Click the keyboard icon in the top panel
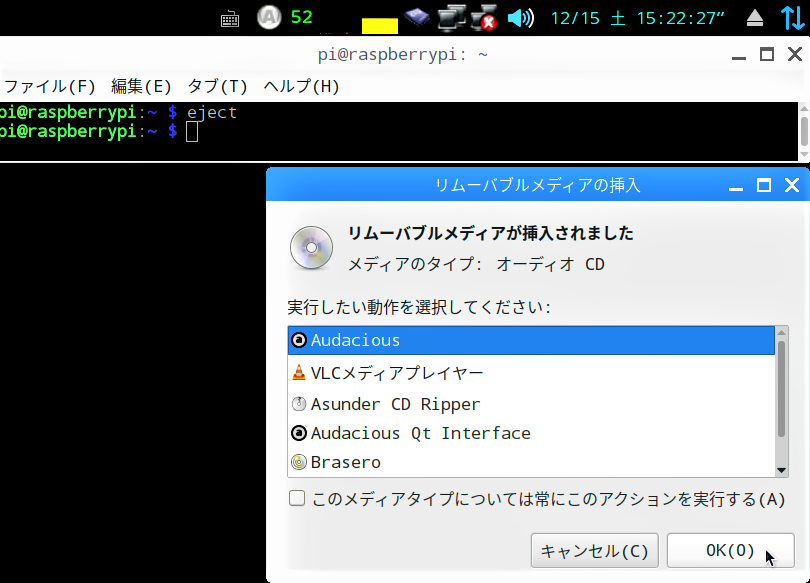Viewport: 810px width, 583px height. [x=230, y=20]
